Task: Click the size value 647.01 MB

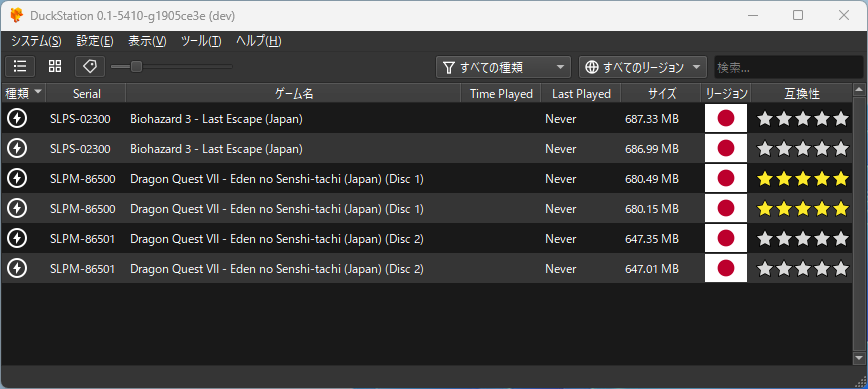Action: click(x=652, y=268)
